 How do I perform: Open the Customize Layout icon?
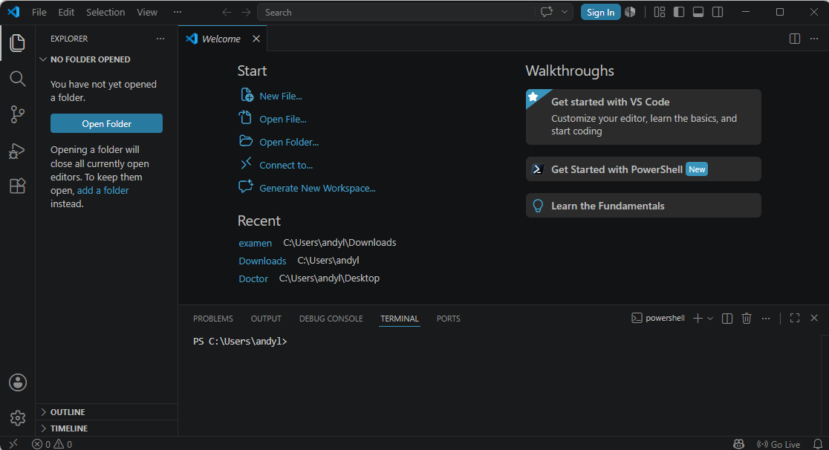(x=659, y=12)
